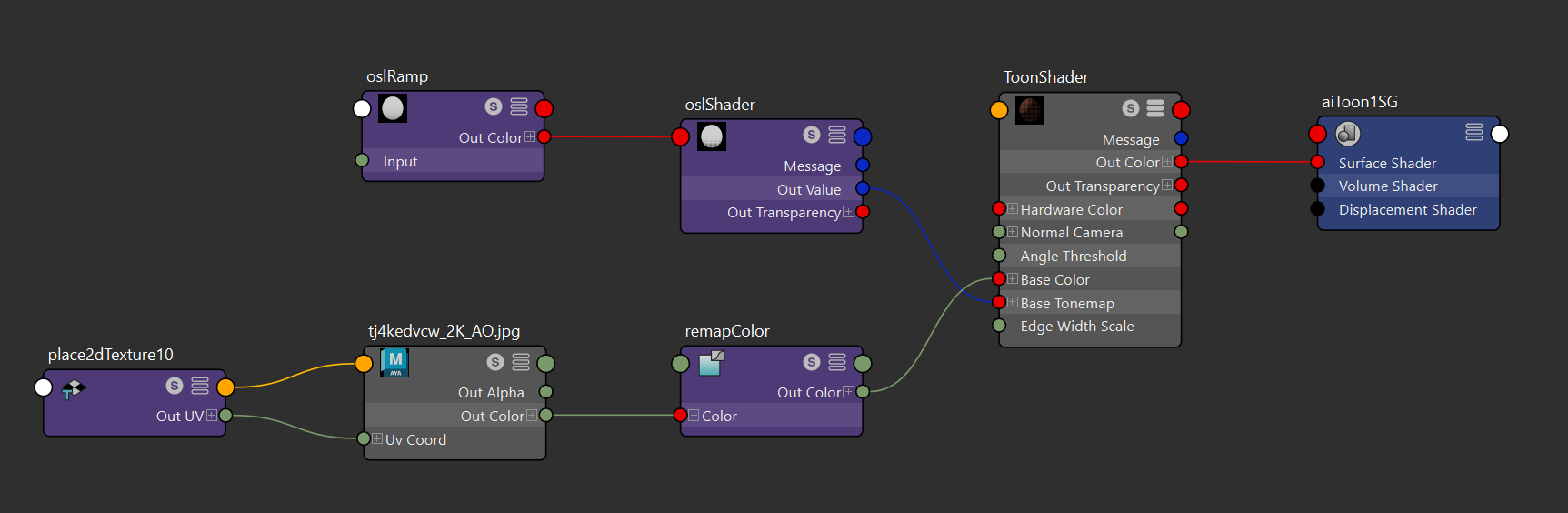The image size is (1568, 513).
Task: Click the aiToon1SG shading group icon
Action: coord(1348,134)
